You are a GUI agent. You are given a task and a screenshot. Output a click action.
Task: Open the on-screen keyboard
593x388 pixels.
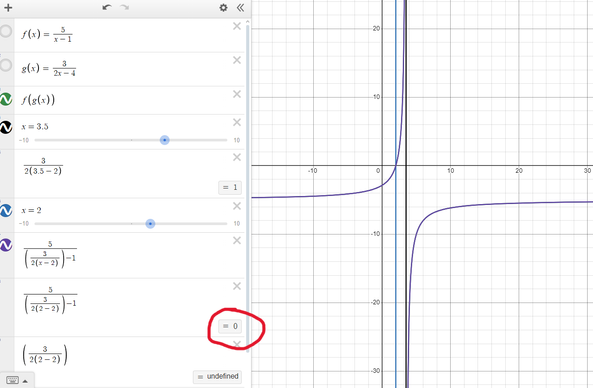12,380
